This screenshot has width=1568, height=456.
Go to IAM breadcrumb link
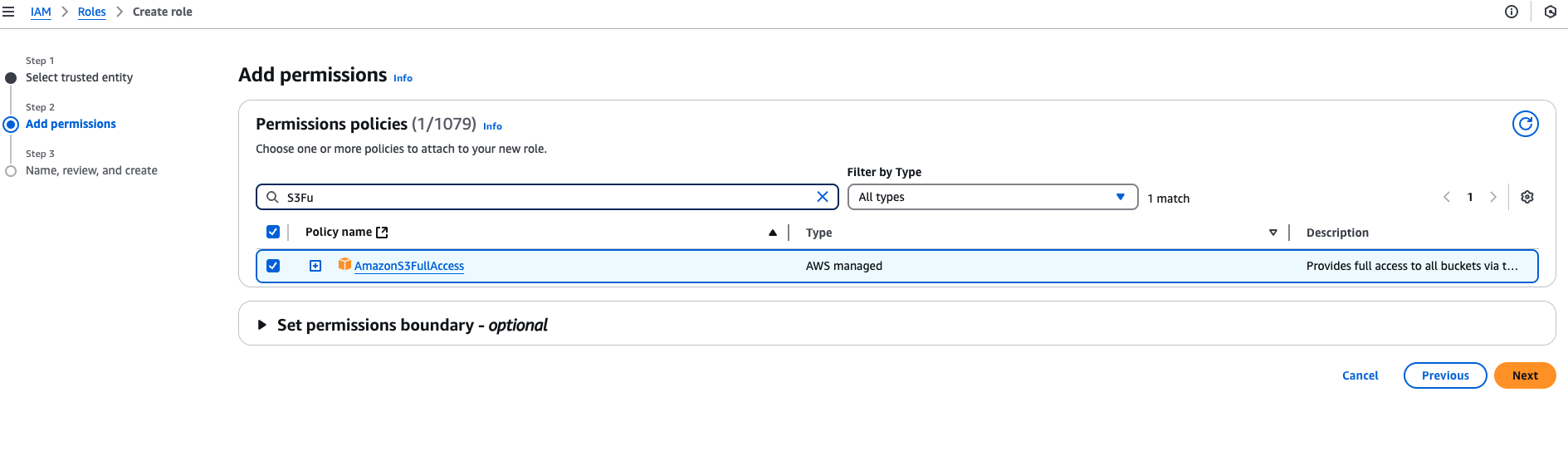coord(41,12)
